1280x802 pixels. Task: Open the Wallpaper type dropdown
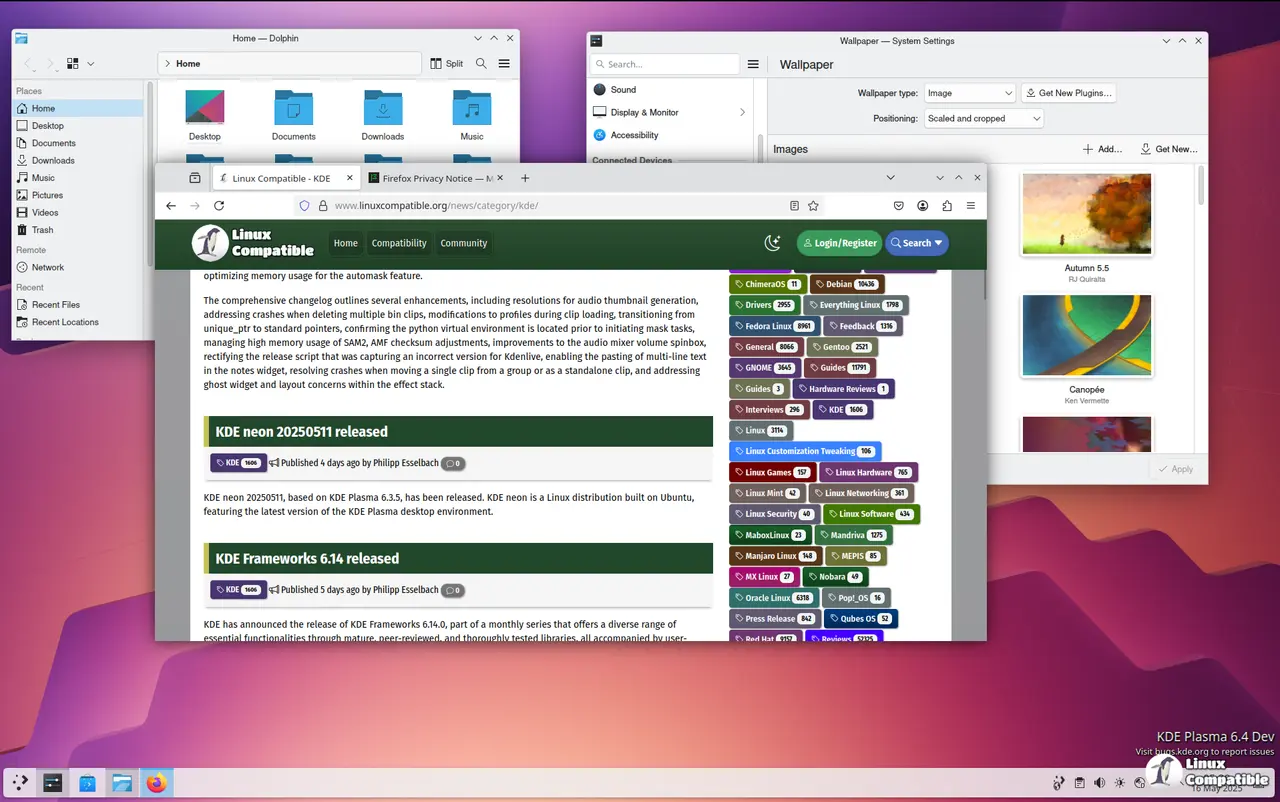[969, 93]
